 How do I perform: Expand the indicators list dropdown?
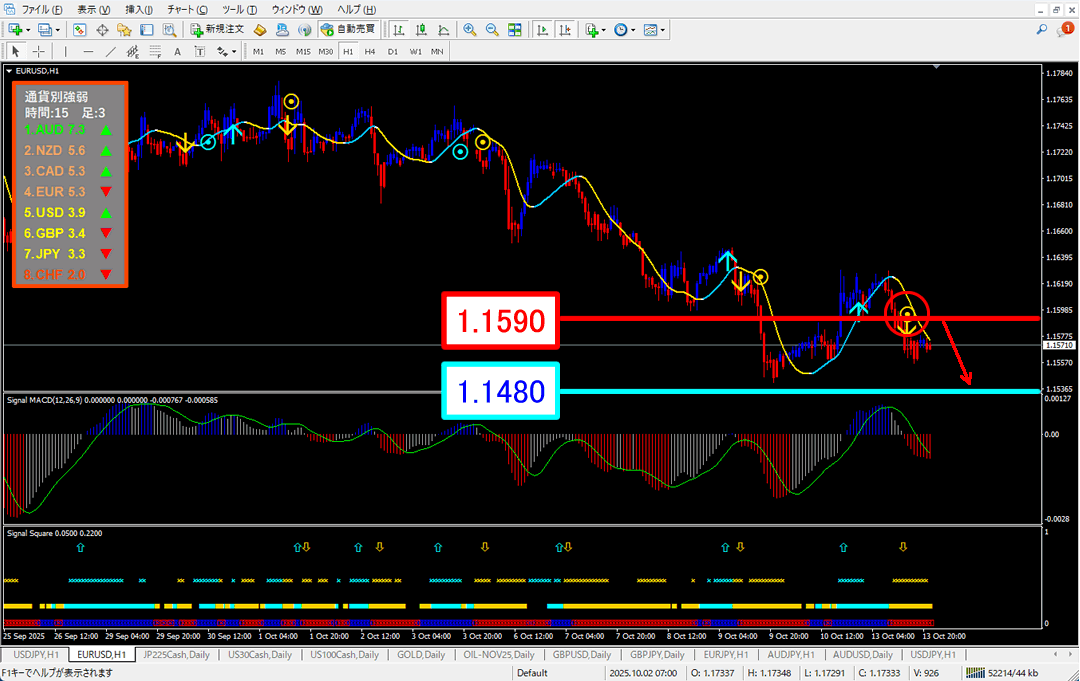(607, 30)
